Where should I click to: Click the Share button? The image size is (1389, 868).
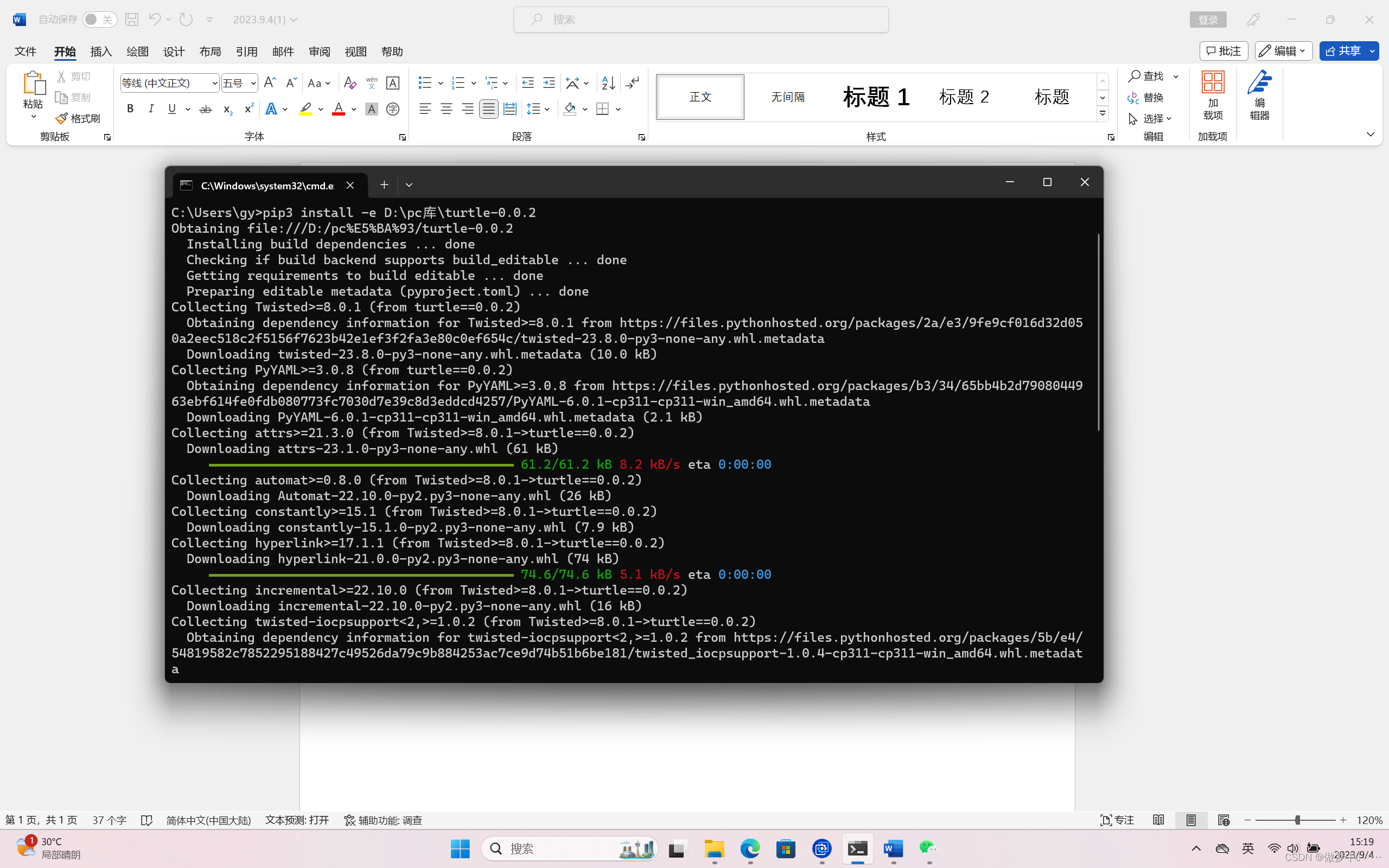1342,51
